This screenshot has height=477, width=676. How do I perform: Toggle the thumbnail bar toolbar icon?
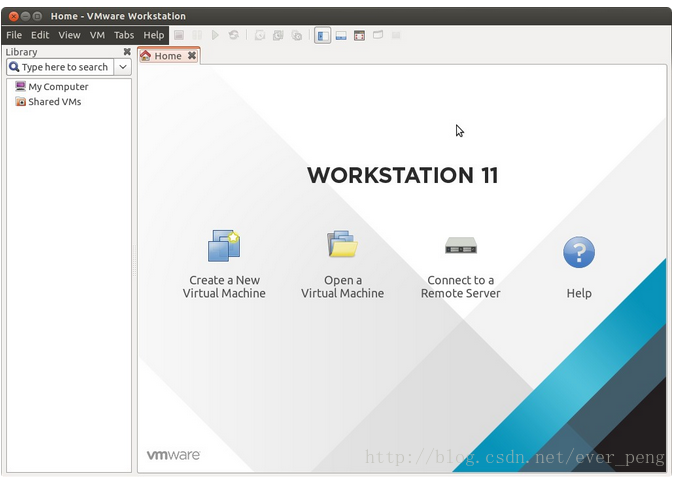click(x=341, y=35)
